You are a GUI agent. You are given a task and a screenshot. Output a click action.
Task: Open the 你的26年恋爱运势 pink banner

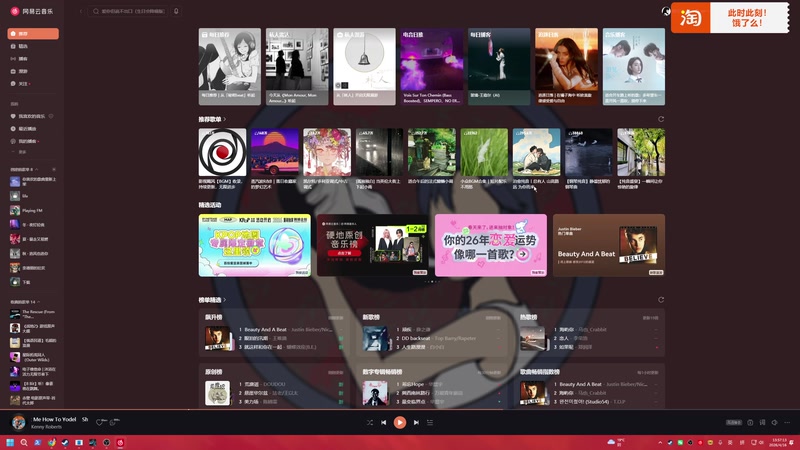pyautogui.click(x=491, y=245)
